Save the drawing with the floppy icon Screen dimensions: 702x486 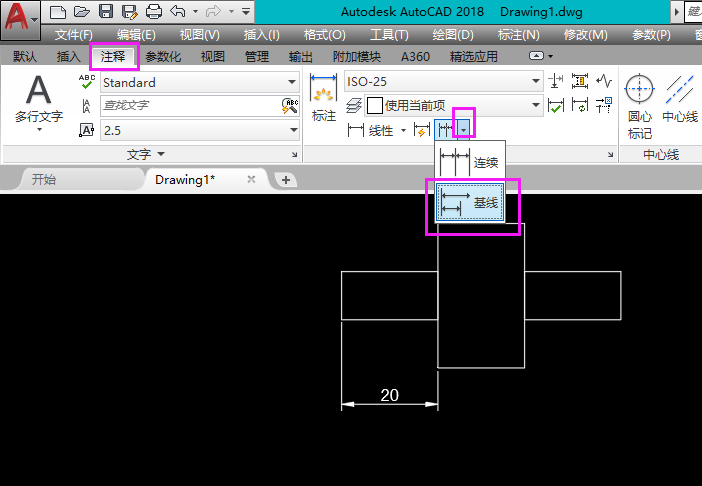tap(106, 12)
